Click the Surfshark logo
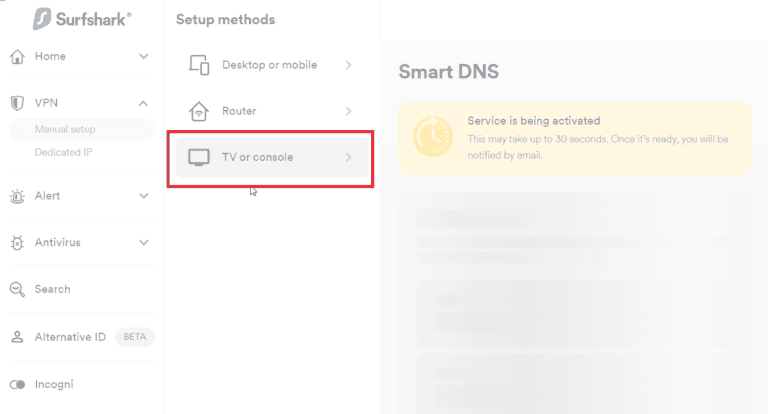 82,18
